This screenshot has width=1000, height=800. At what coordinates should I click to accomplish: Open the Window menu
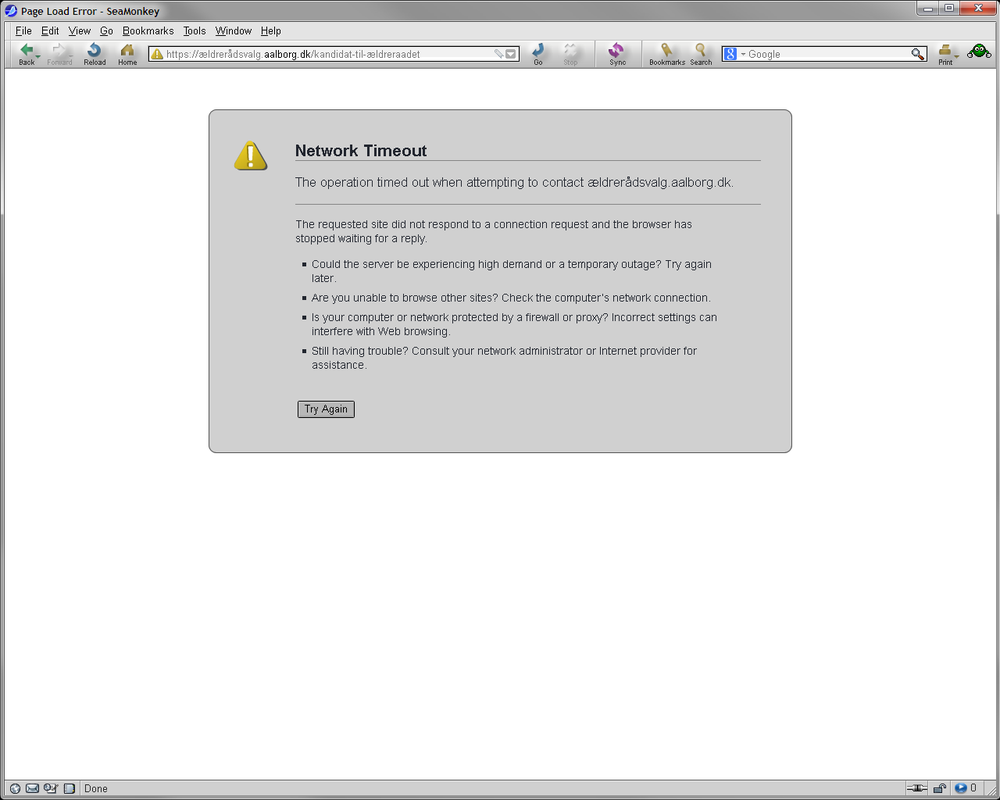(233, 31)
